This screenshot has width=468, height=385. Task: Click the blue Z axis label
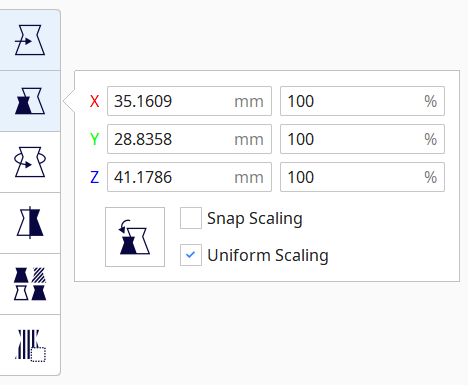pyautogui.click(x=95, y=177)
